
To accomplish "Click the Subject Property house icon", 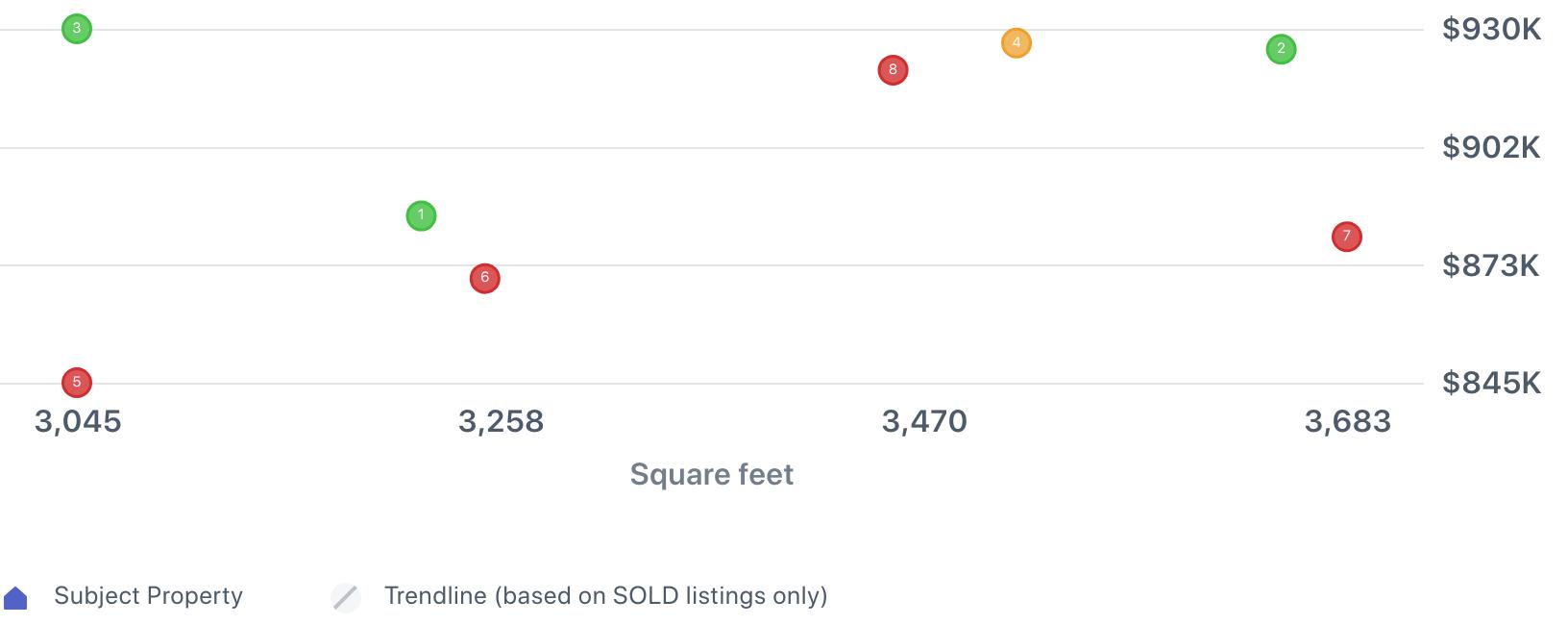I will pyautogui.click(x=16, y=598).
